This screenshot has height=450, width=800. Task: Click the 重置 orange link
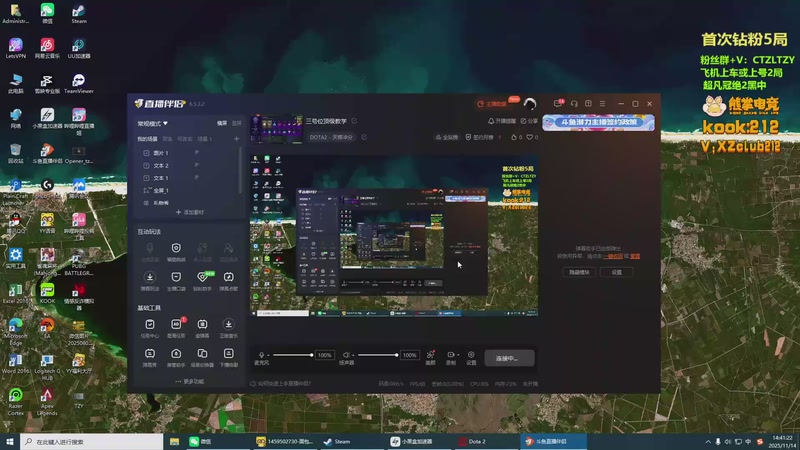(635, 256)
